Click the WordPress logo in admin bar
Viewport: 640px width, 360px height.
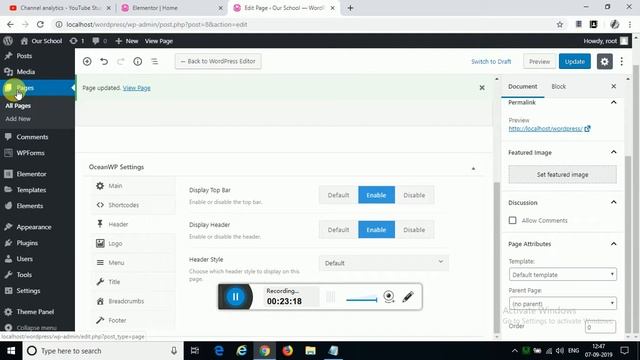[x=8, y=41]
